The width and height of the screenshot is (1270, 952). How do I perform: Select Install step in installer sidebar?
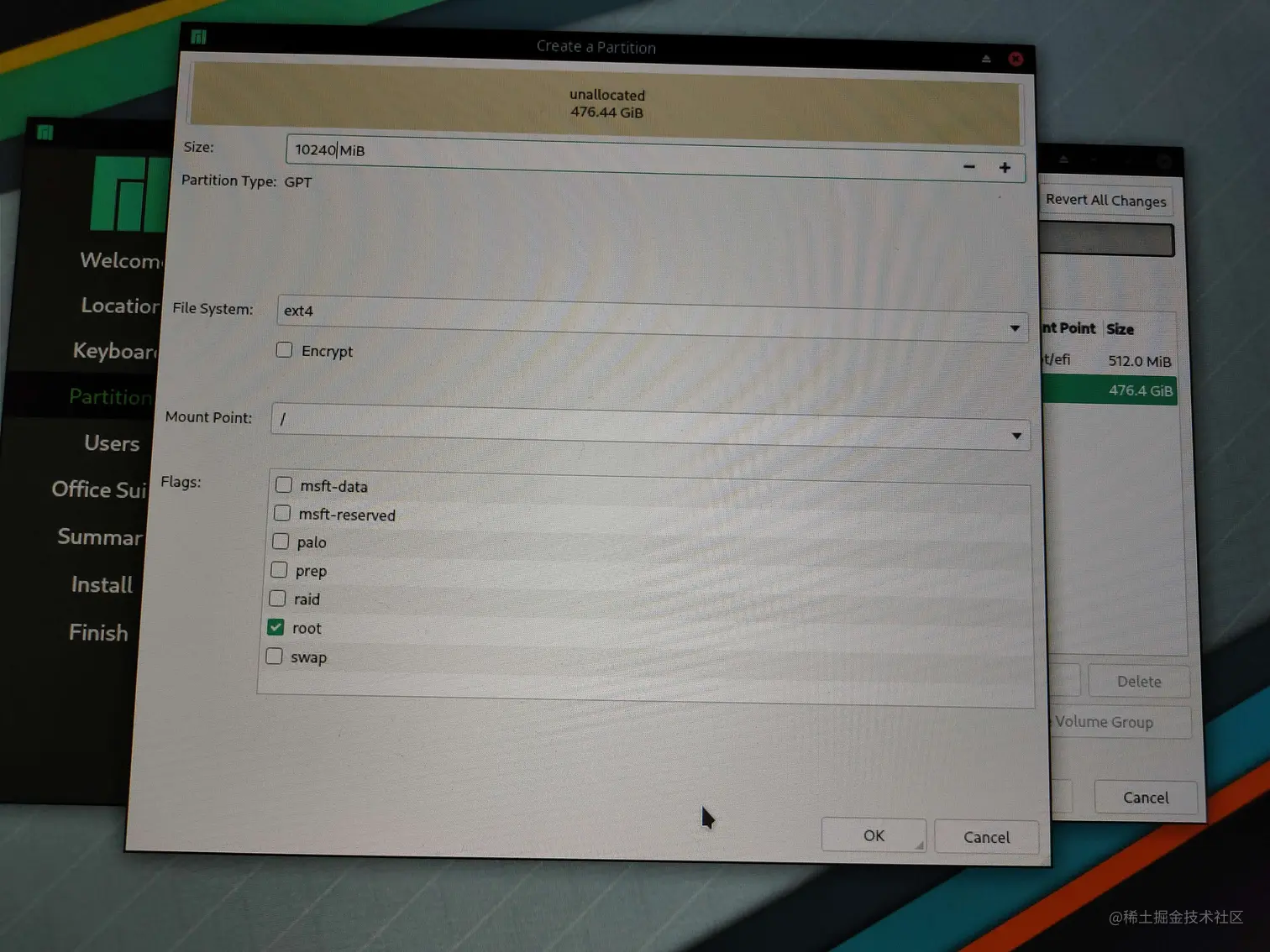coord(102,584)
